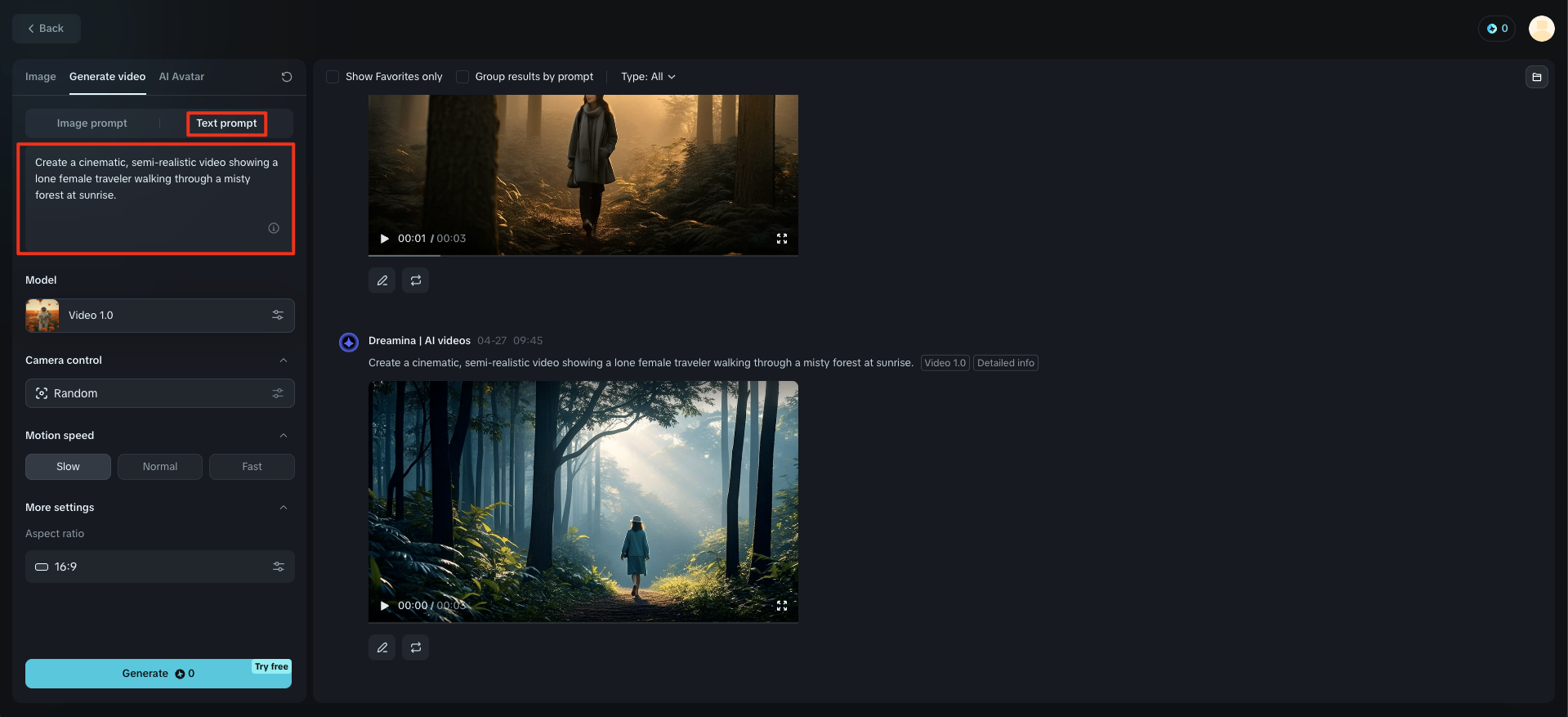Edit the upper video with pencil icon
Image resolution: width=1568 pixels, height=717 pixels.
[x=382, y=280]
